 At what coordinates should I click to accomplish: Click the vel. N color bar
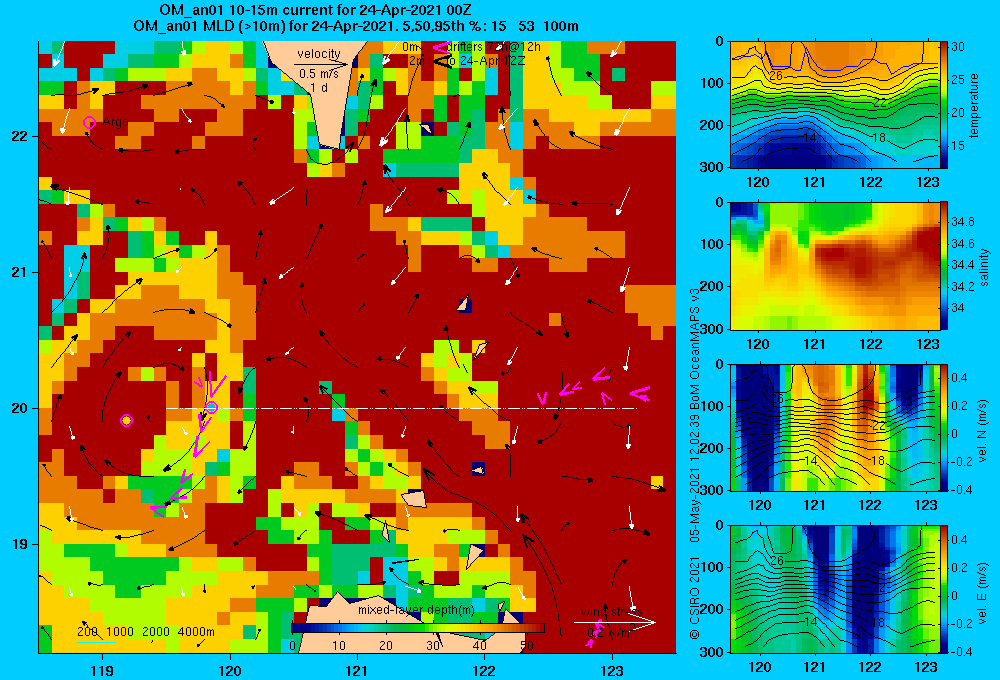(x=943, y=427)
